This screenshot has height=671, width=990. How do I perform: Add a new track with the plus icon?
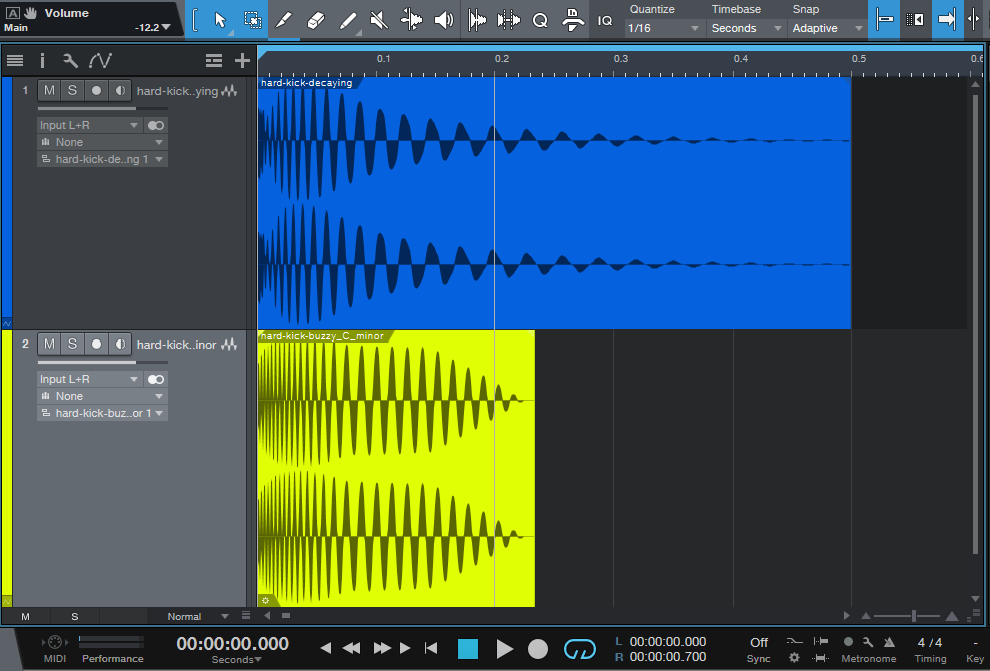point(242,60)
